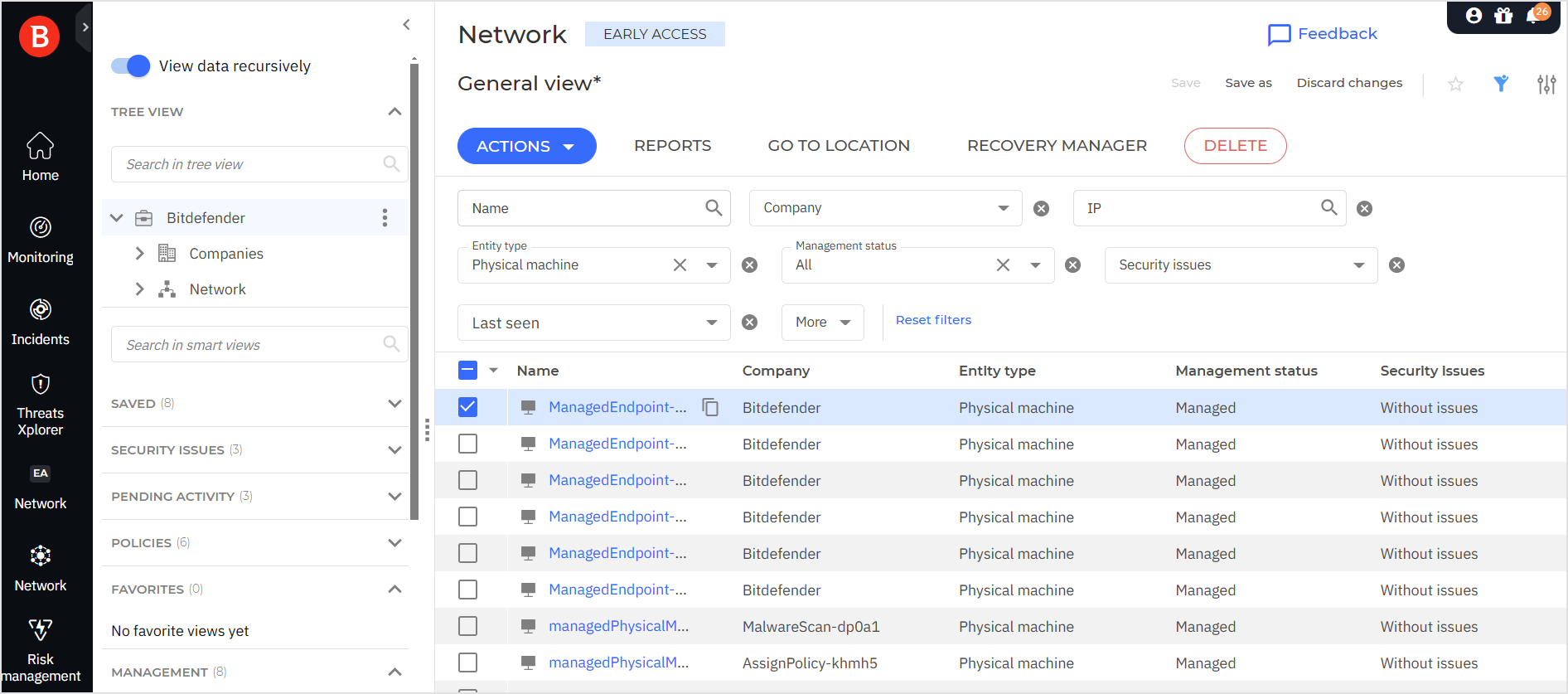Open user account icon
The width and height of the screenshot is (1568, 694).
[x=1474, y=15]
